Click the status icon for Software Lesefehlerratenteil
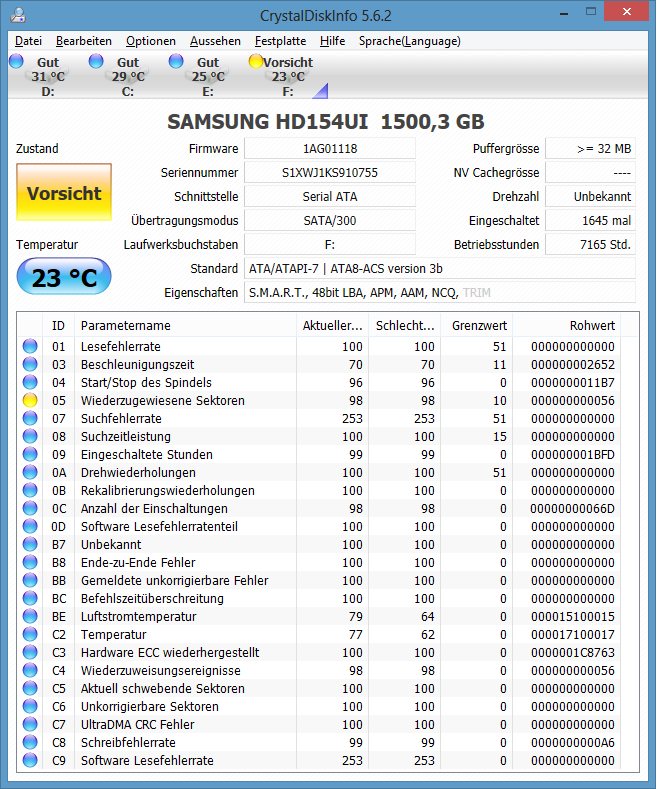Viewport: 657px width, 789px height. click(x=30, y=526)
